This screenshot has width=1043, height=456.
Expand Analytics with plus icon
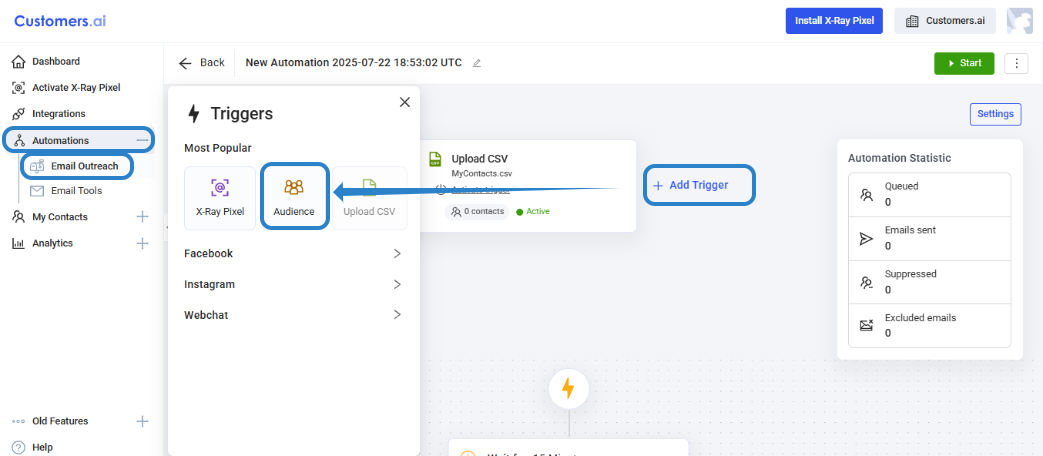point(142,243)
